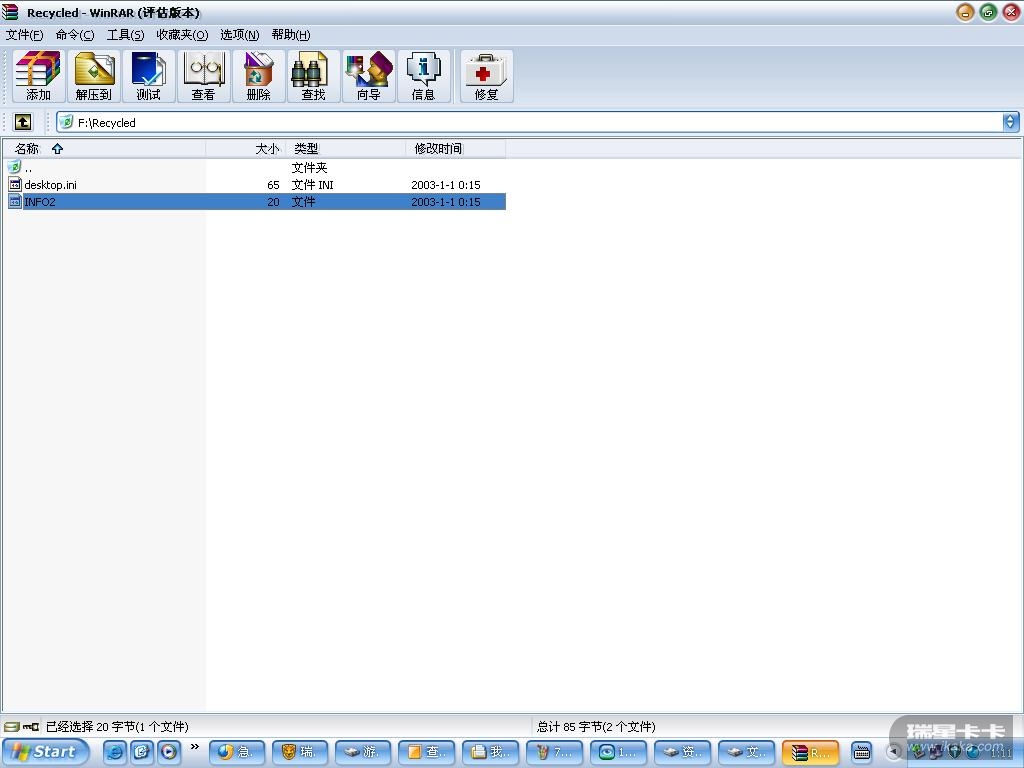This screenshot has height=768, width=1024.
Task: Click size value 65 for desktop.ini
Action: 273,185
